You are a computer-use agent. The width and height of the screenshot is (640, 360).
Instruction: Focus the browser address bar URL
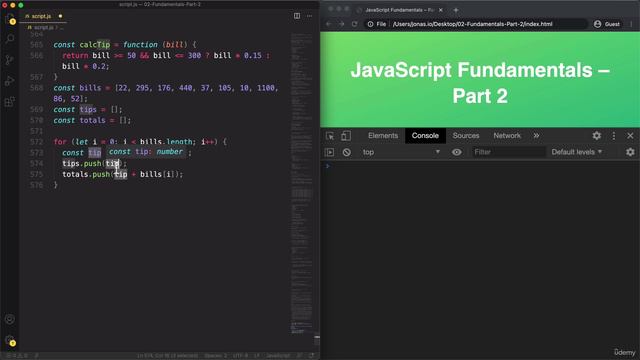tap(472, 24)
